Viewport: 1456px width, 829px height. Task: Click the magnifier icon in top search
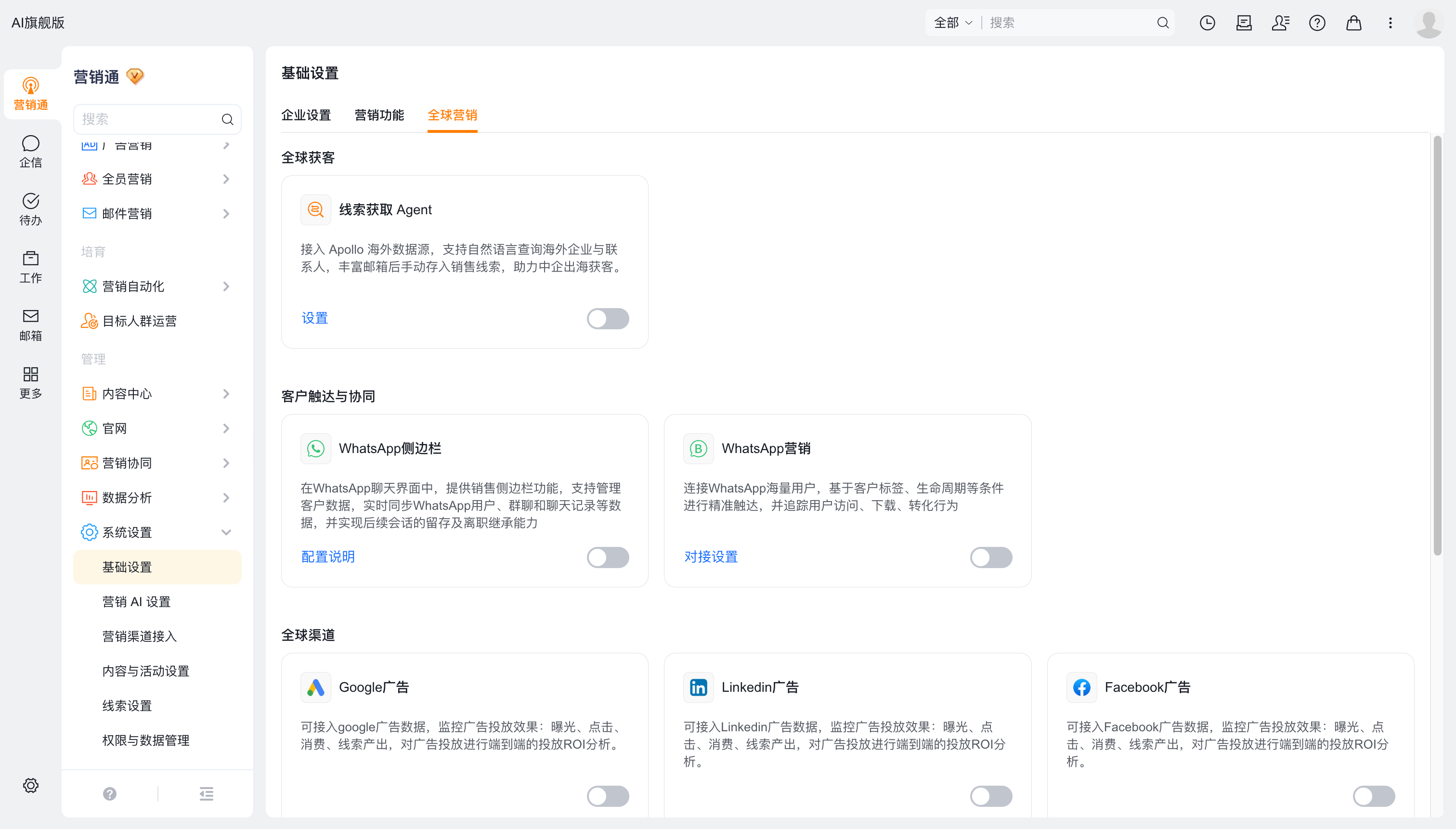click(1163, 23)
